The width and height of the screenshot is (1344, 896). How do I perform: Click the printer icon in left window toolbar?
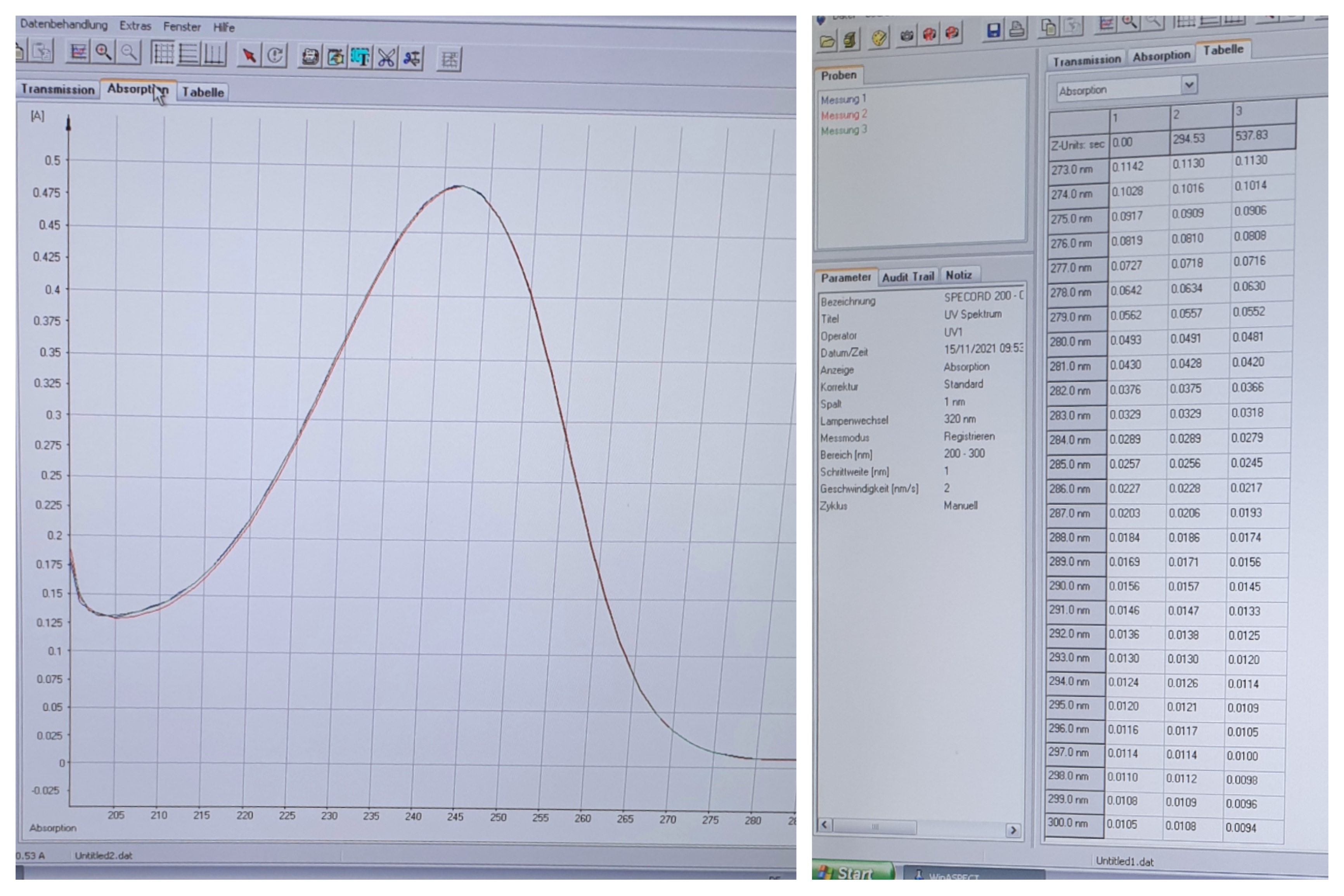[x=310, y=57]
